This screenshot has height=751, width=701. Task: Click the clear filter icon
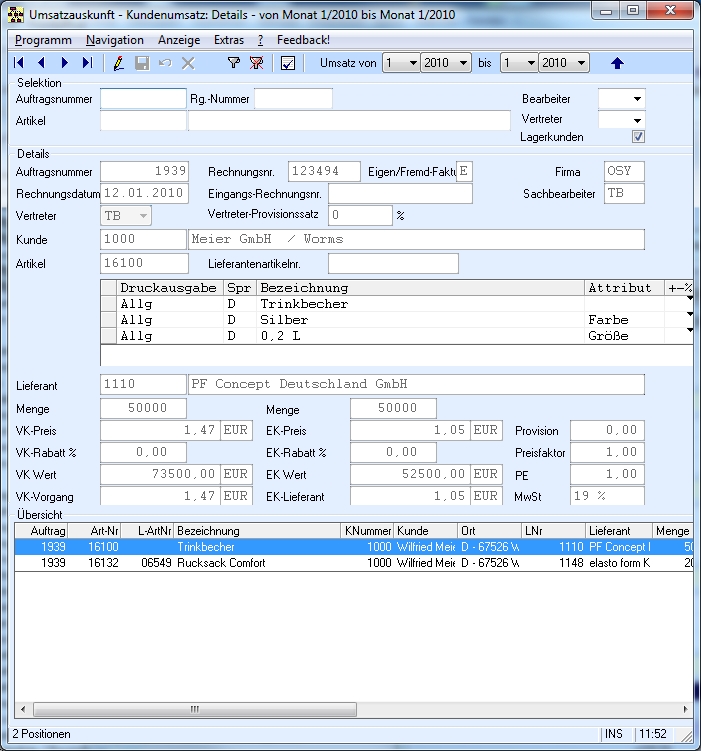click(256, 63)
